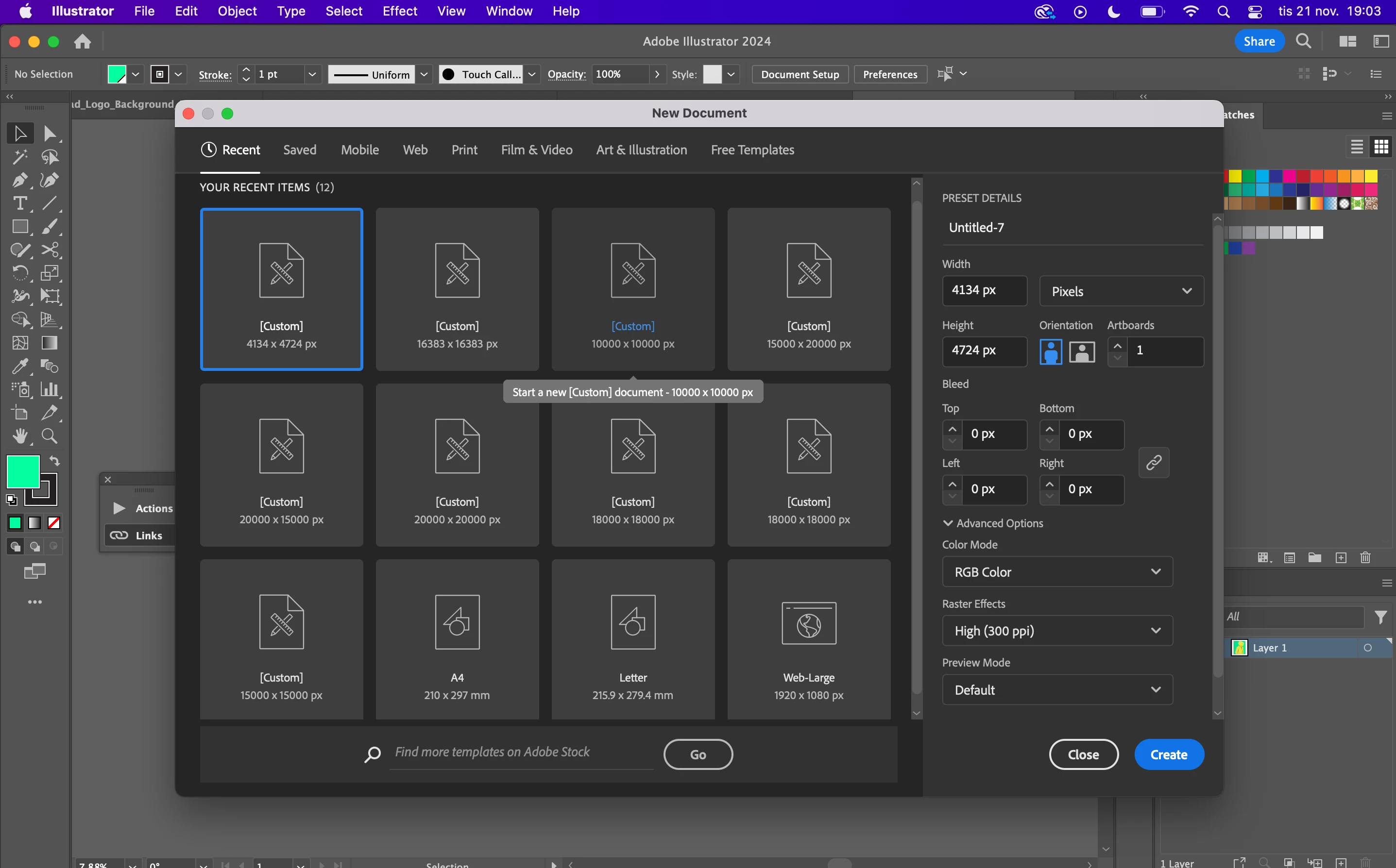The width and height of the screenshot is (1396, 868).
Task: Click the Create button
Action: tap(1168, 754)
